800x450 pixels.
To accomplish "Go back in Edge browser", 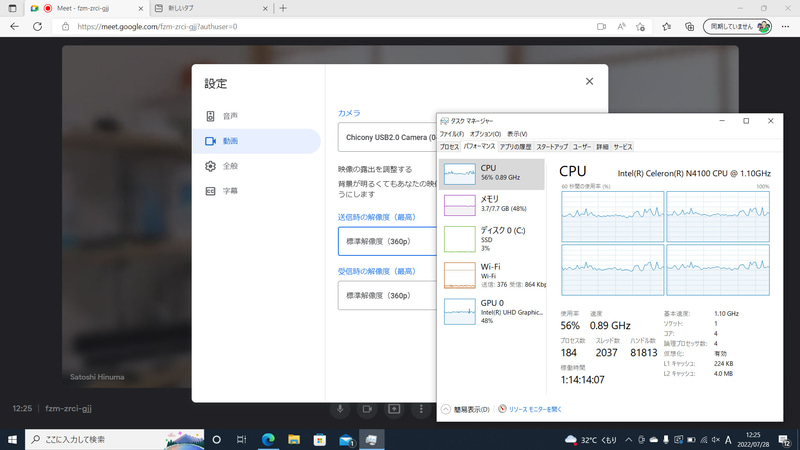I will [x=14, y=27].
